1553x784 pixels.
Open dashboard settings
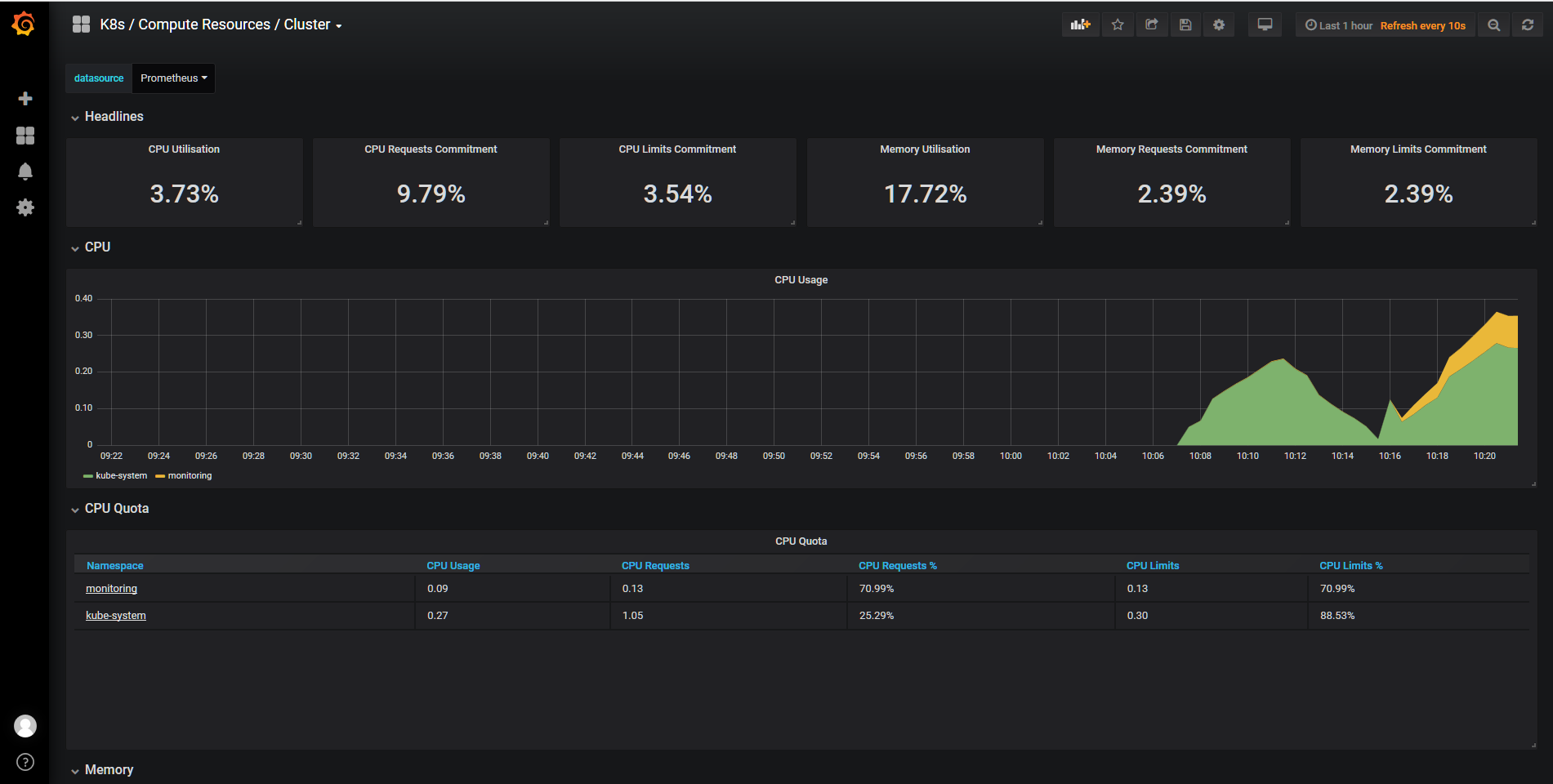(x=1219, y=24)
